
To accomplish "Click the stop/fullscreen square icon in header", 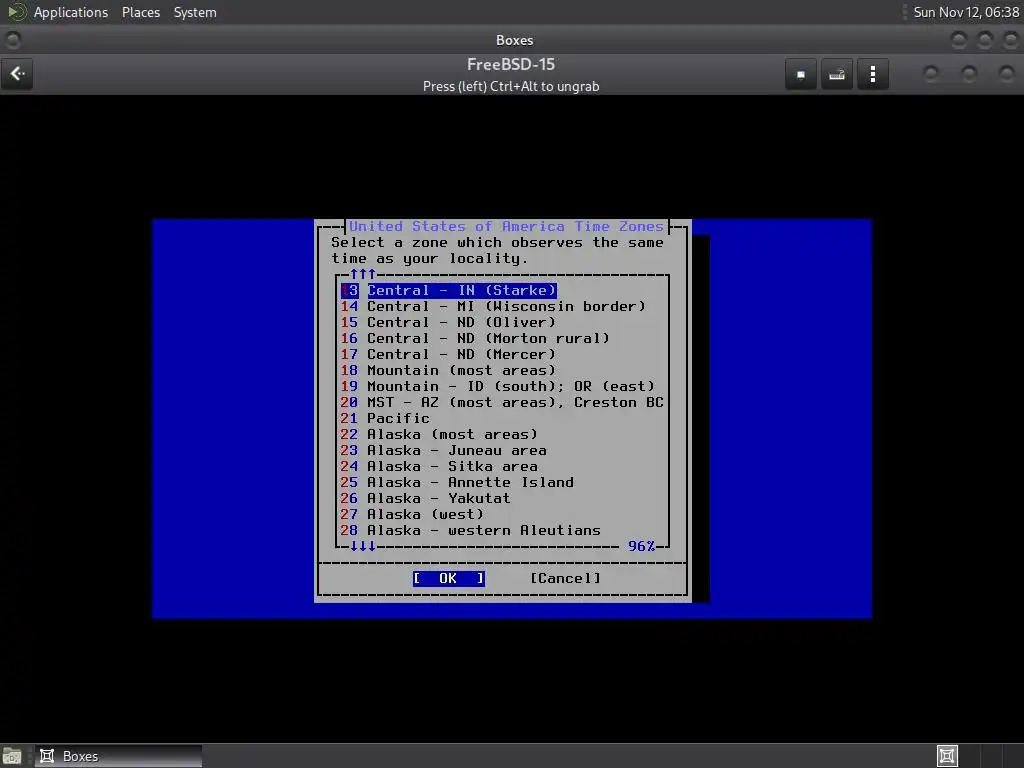I will pos(801,74).
